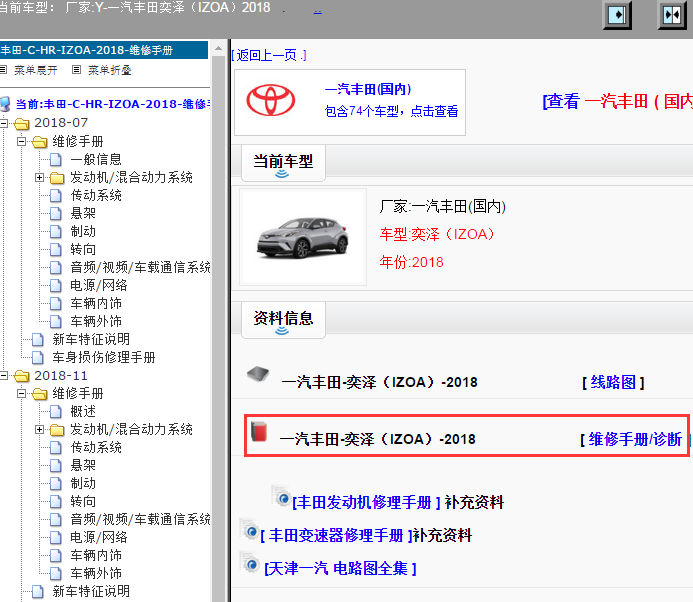Collapse 维修手册 node under 2018-07
Screen dimensions: 693x602
22,141
